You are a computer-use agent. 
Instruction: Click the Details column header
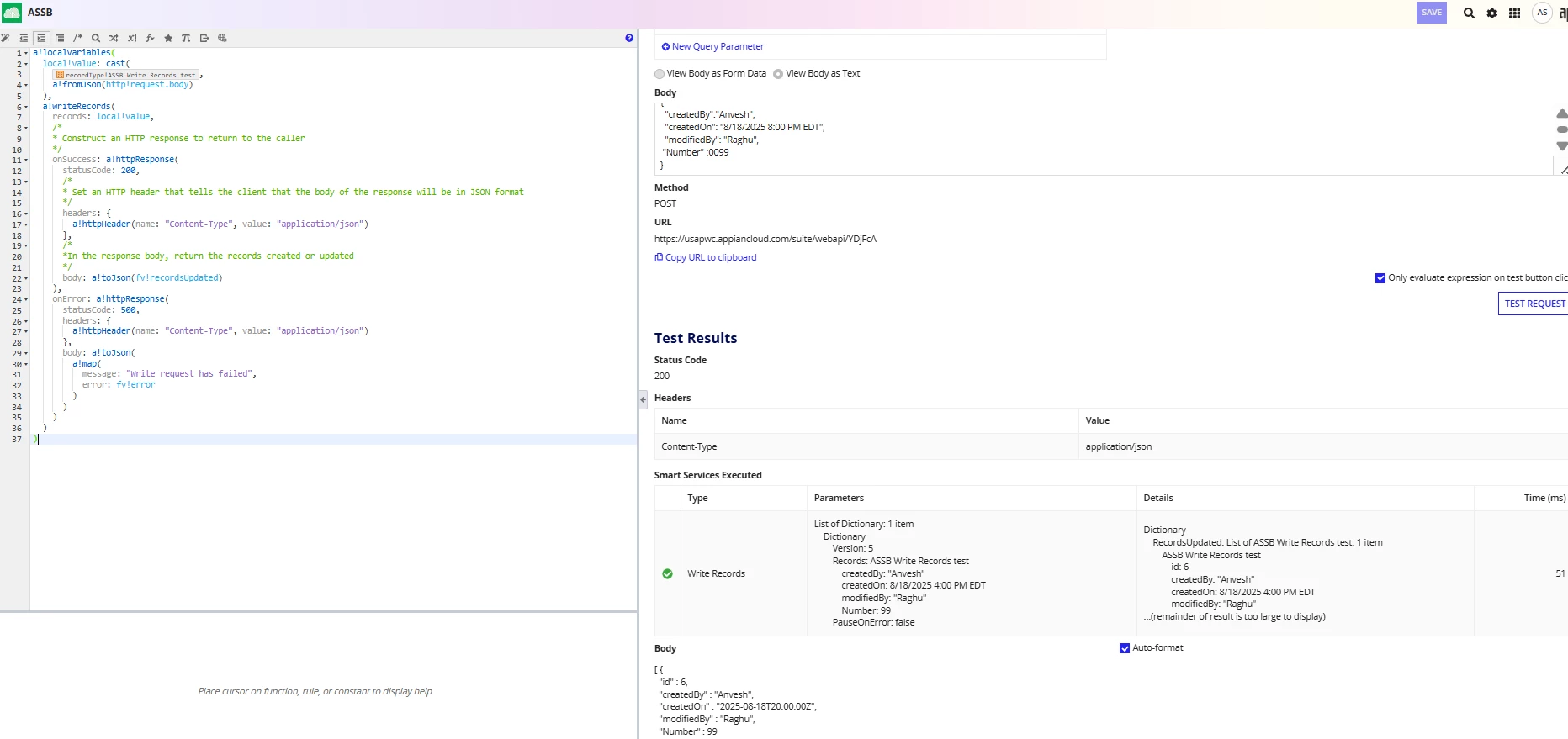pyautogui.click(x=1158, y=498)
